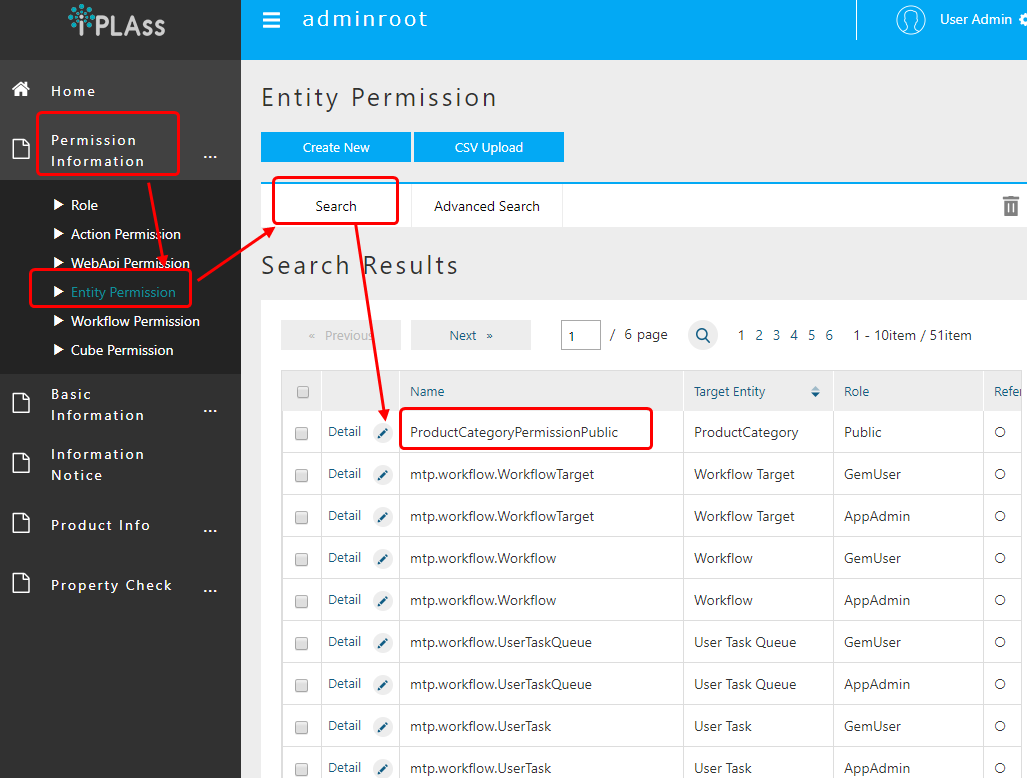The height and width of the screenshot is (778, 1027).
Task: Click the Home house icon
Action: [21, 89]
